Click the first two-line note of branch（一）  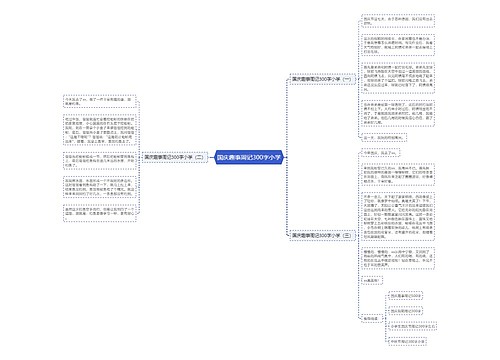398,21
